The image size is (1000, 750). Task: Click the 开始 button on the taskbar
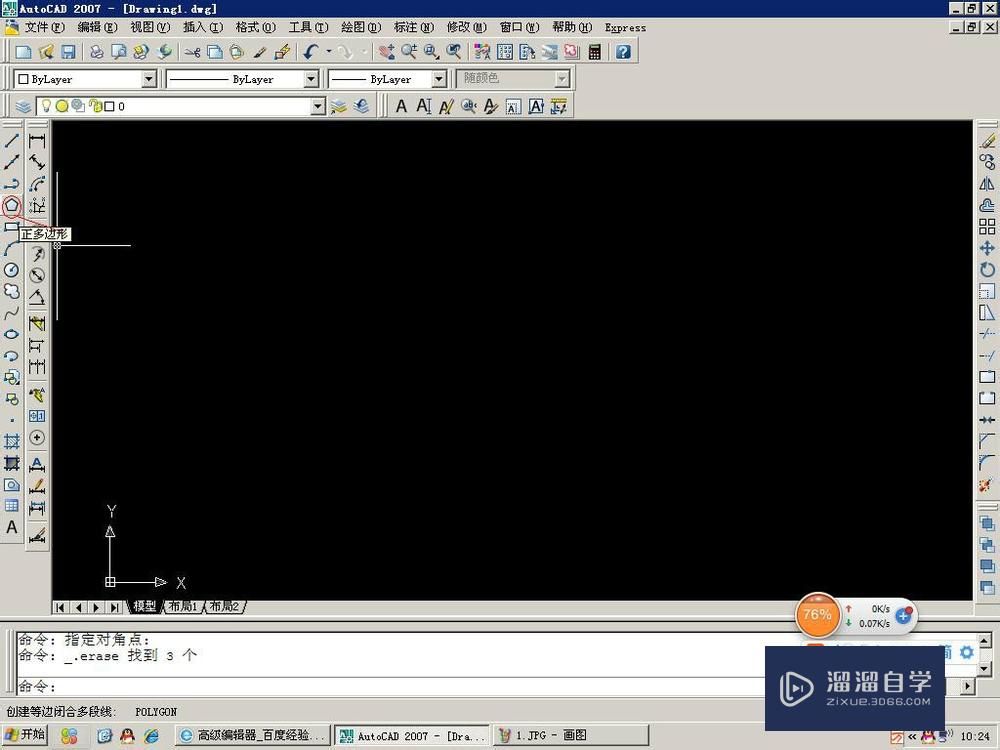pyautogui.click(x=25, y=735)
